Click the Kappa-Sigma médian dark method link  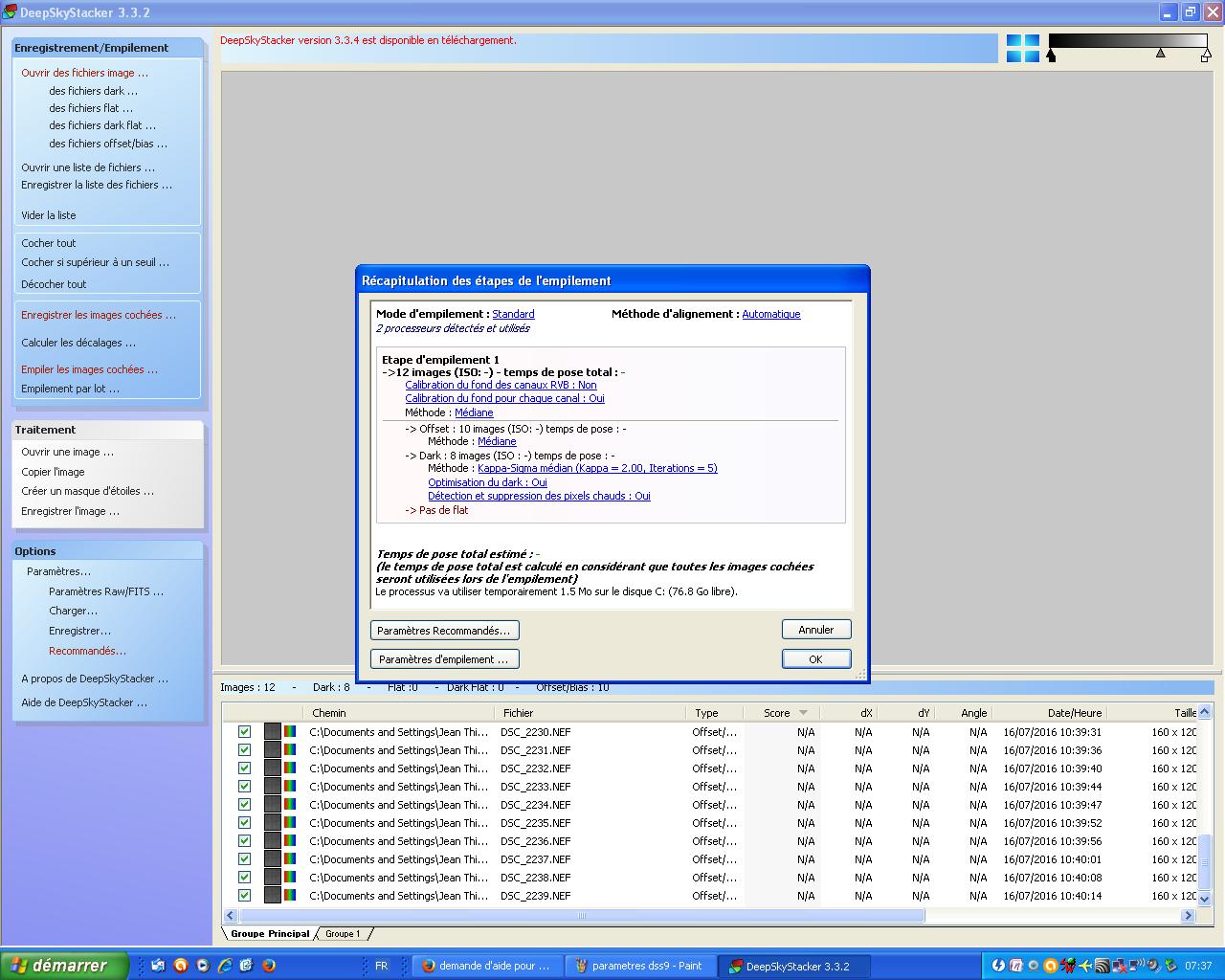pyautogui.click(x=597, y=468)
